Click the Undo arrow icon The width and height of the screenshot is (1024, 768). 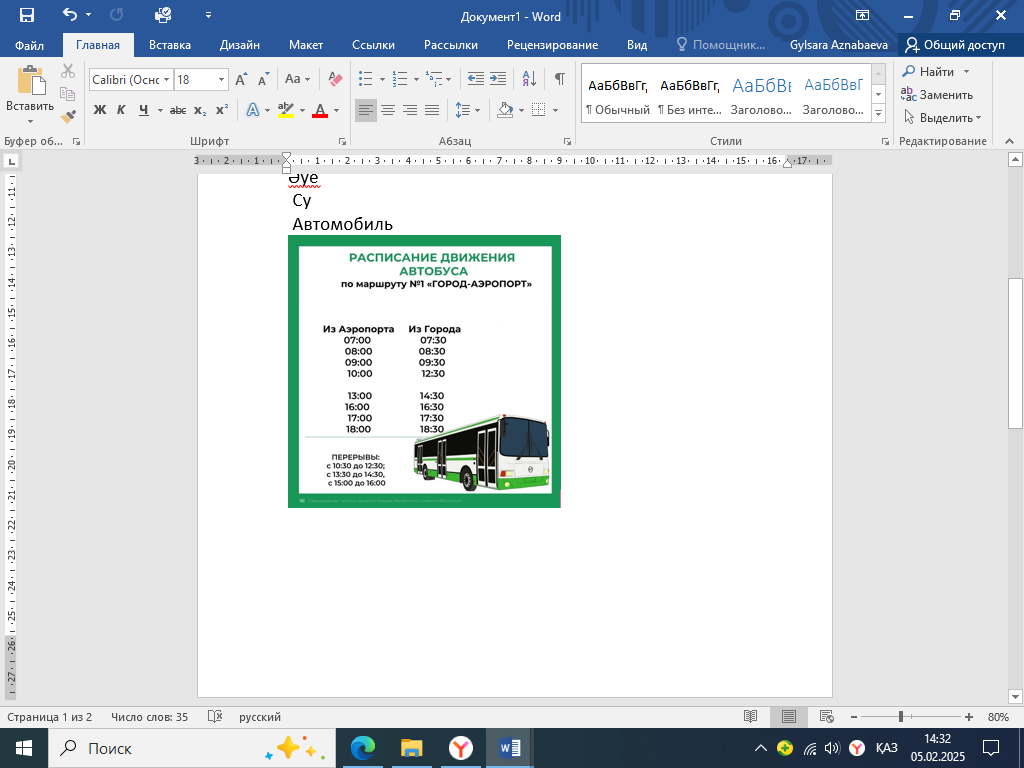pos(70,14)
